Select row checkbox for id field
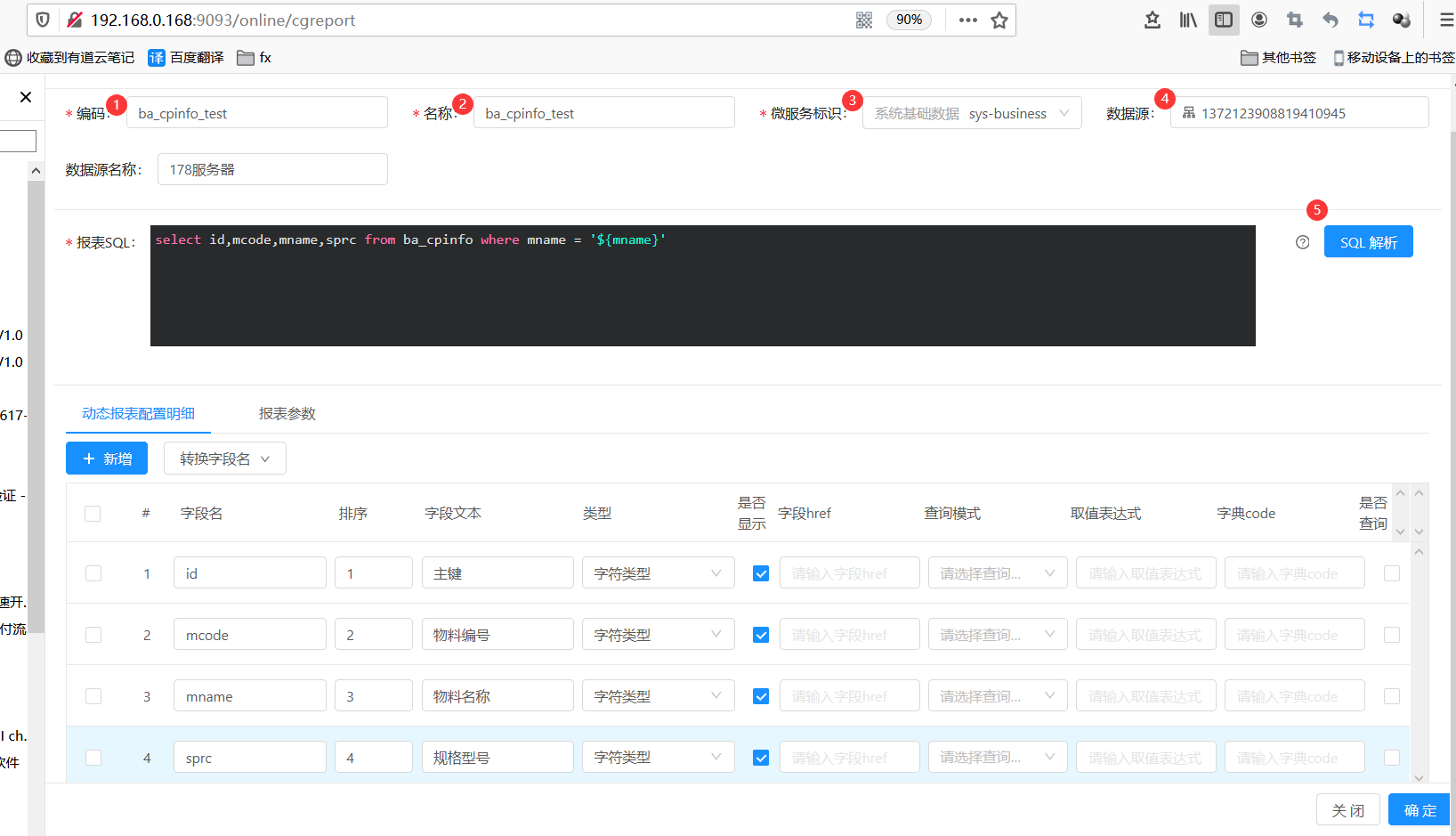Viewport: 1456px width, 836px height. point(93,573)
